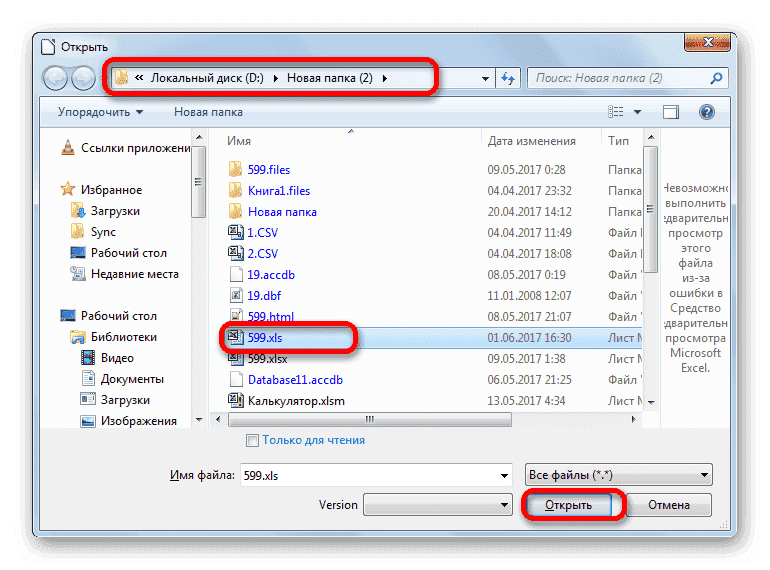
Task: Click the 19.dbf file icon
Action: 236,296
